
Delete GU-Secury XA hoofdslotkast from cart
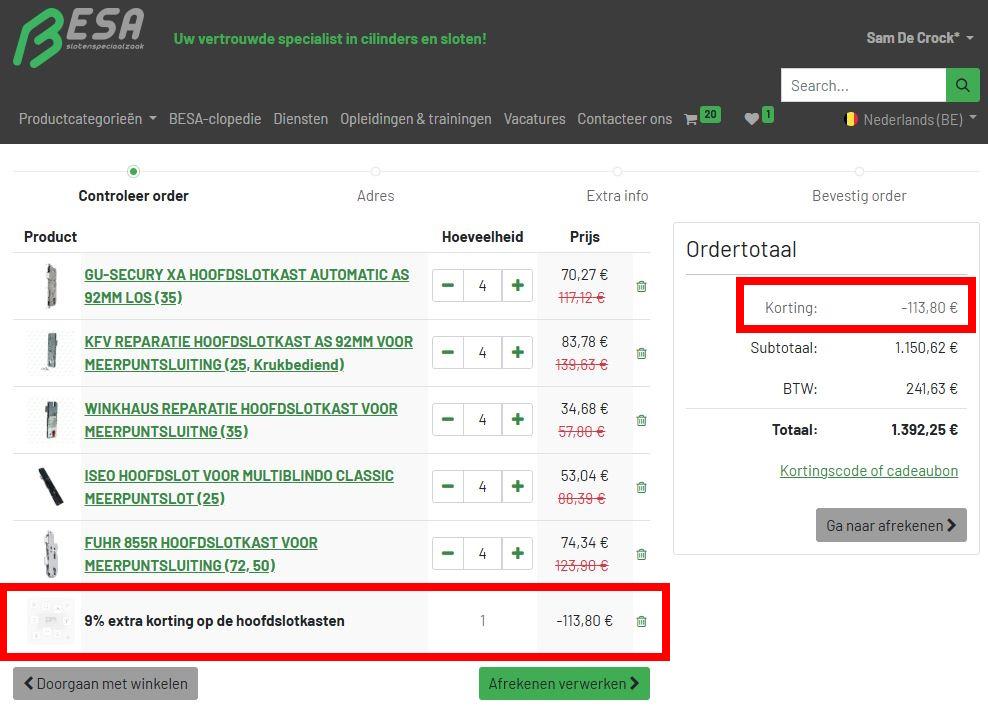[641, 287]
